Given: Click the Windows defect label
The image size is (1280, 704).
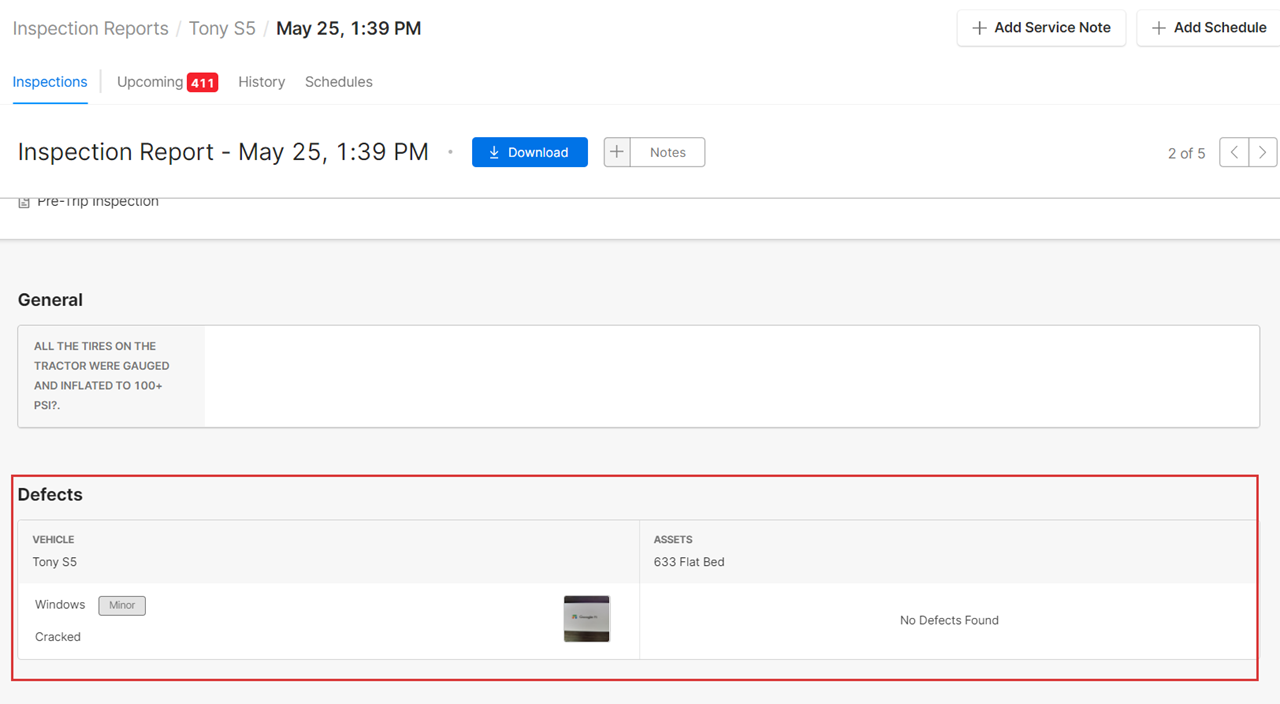Looking at the screenshot, I should pos(60,605).
